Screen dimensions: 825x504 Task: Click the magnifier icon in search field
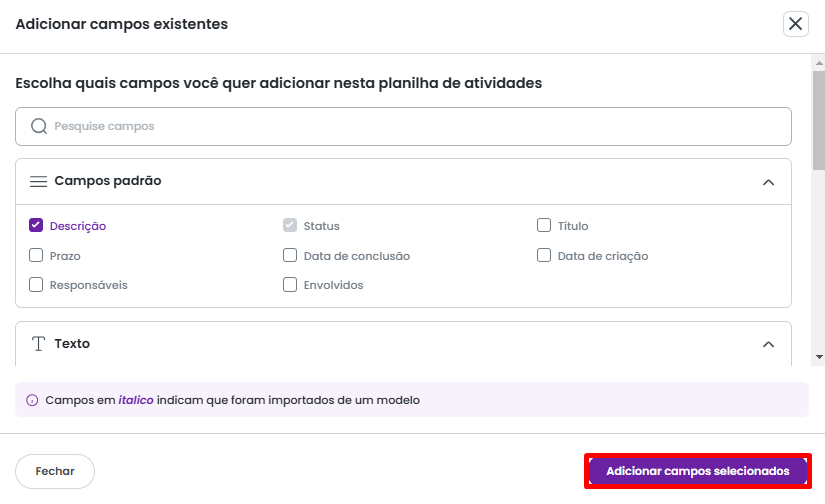[39, 127]
